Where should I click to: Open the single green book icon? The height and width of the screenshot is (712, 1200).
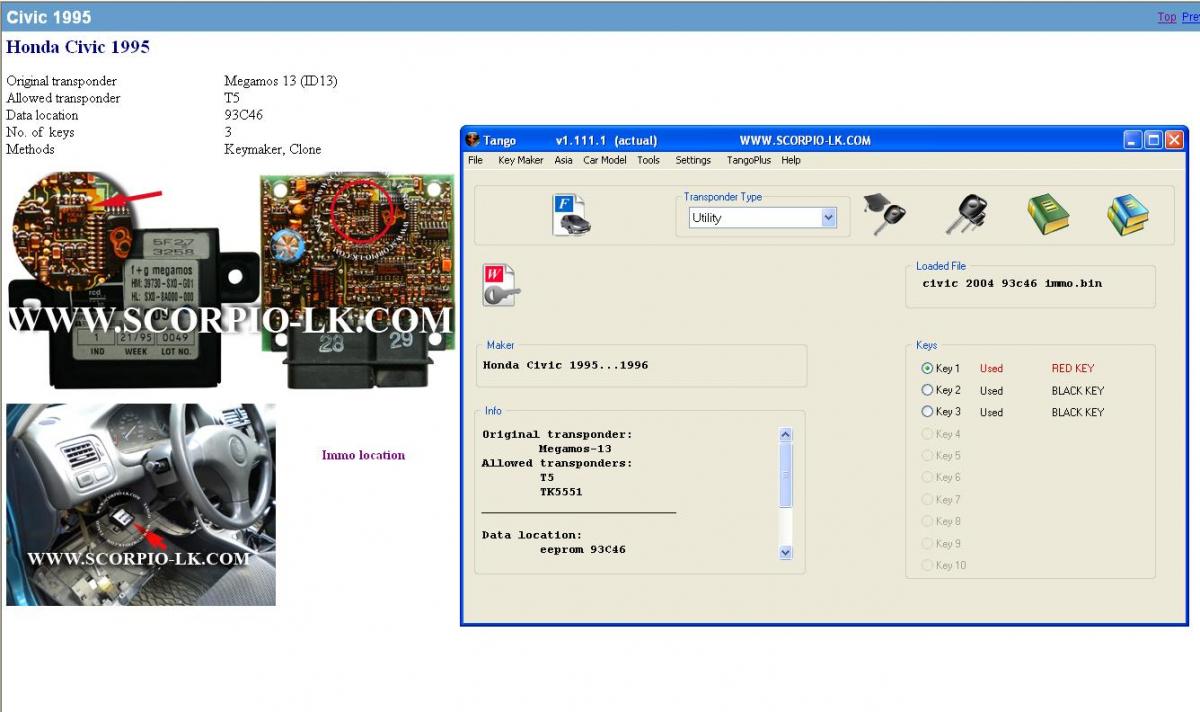pyautogui.click(x=1048, y=215)
